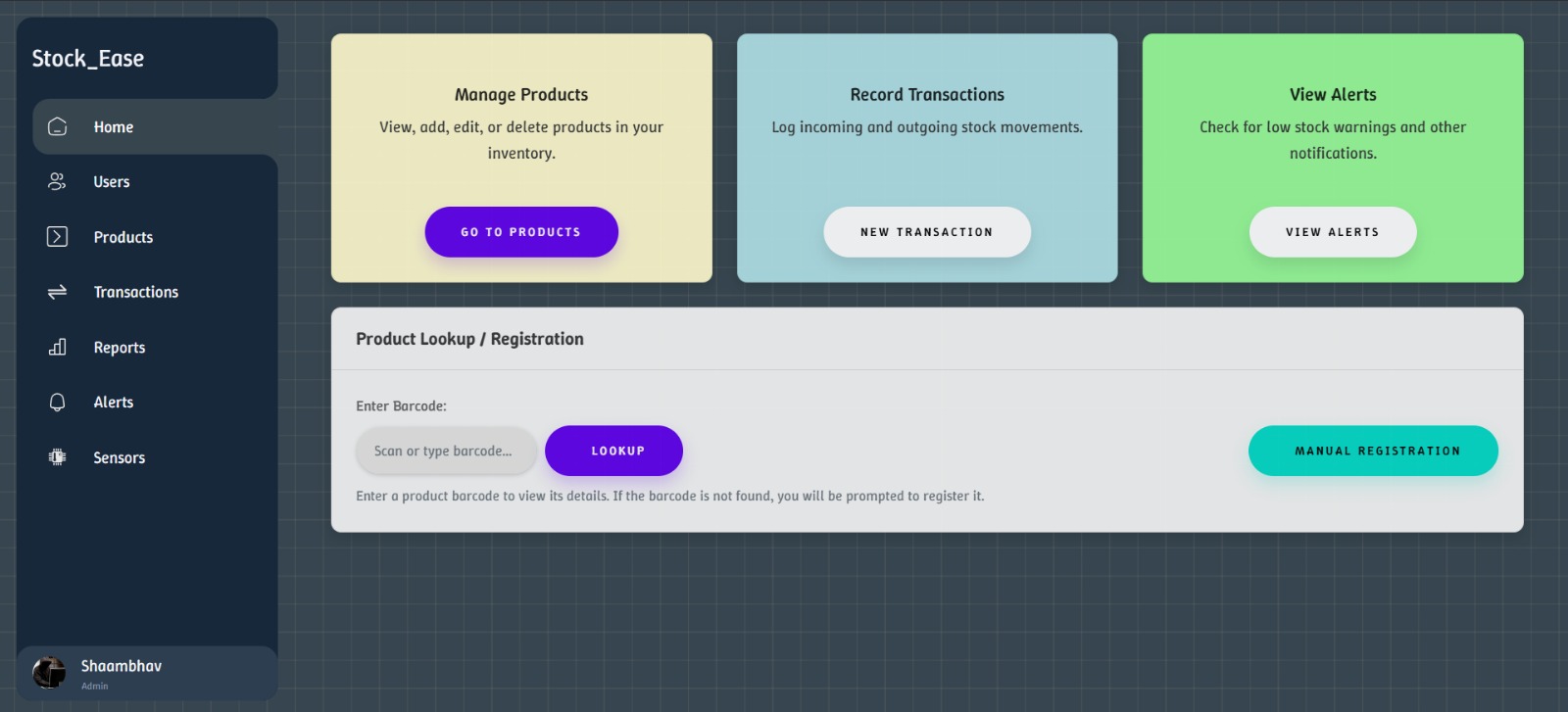Click the Transactions arrows icon
The height and width of the screenshot is (712, 1568).
(x=58, y=292)
